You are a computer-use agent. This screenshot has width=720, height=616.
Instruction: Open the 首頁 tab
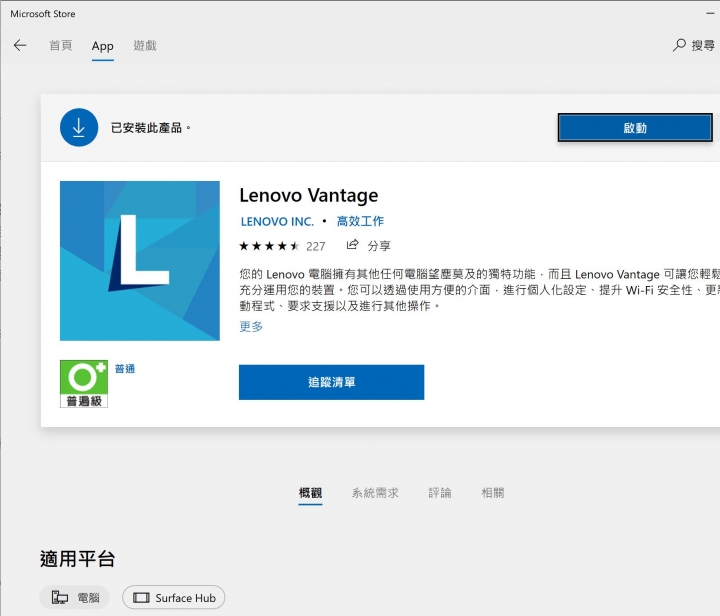(61, 45)
